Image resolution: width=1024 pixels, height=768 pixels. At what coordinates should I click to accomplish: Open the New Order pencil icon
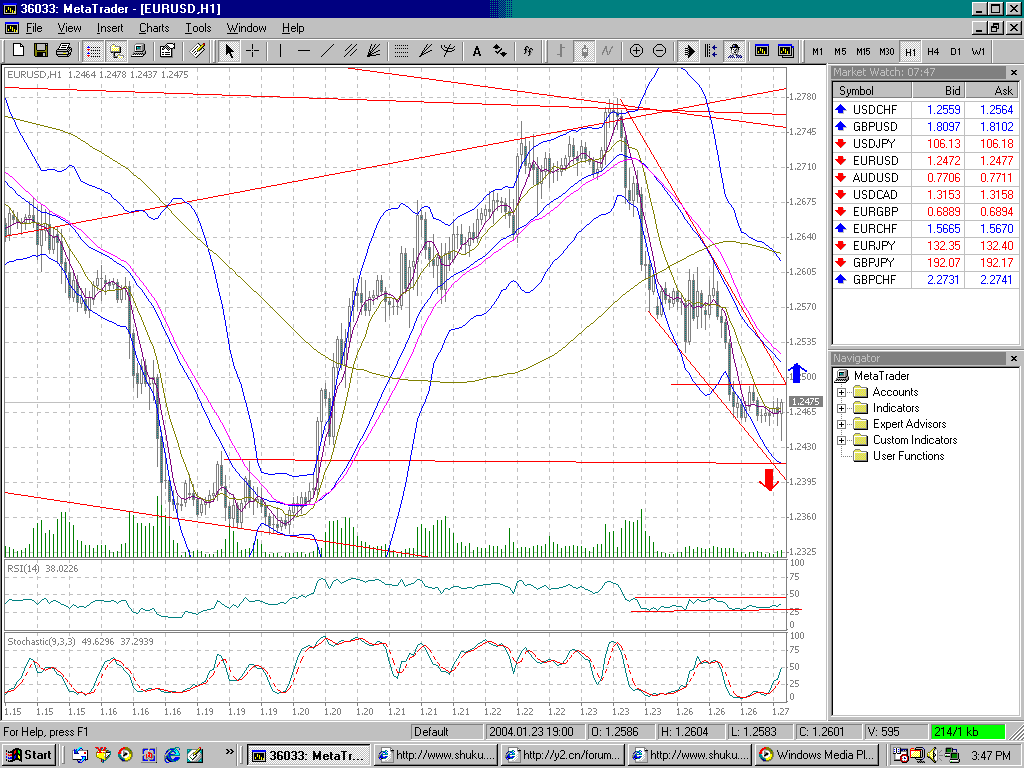pyautogui.click(x=197, y=50)
